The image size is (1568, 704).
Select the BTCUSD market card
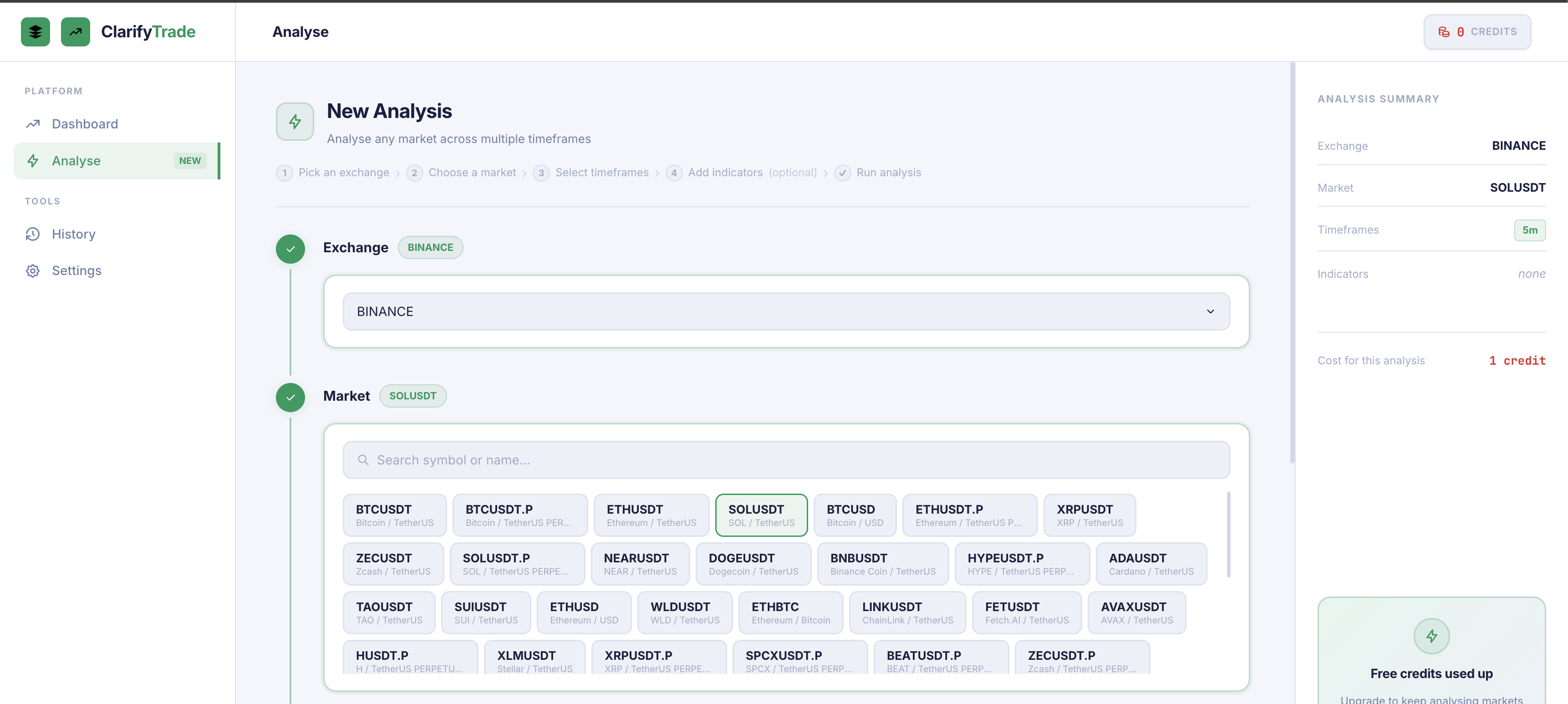point(855,515)
